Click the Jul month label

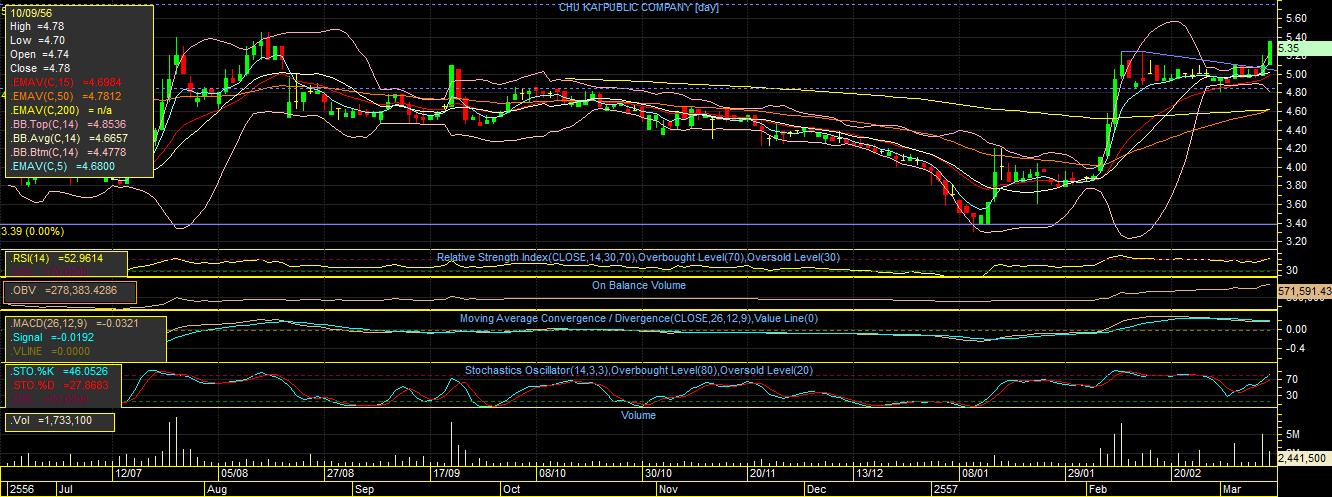pos(68,490)
